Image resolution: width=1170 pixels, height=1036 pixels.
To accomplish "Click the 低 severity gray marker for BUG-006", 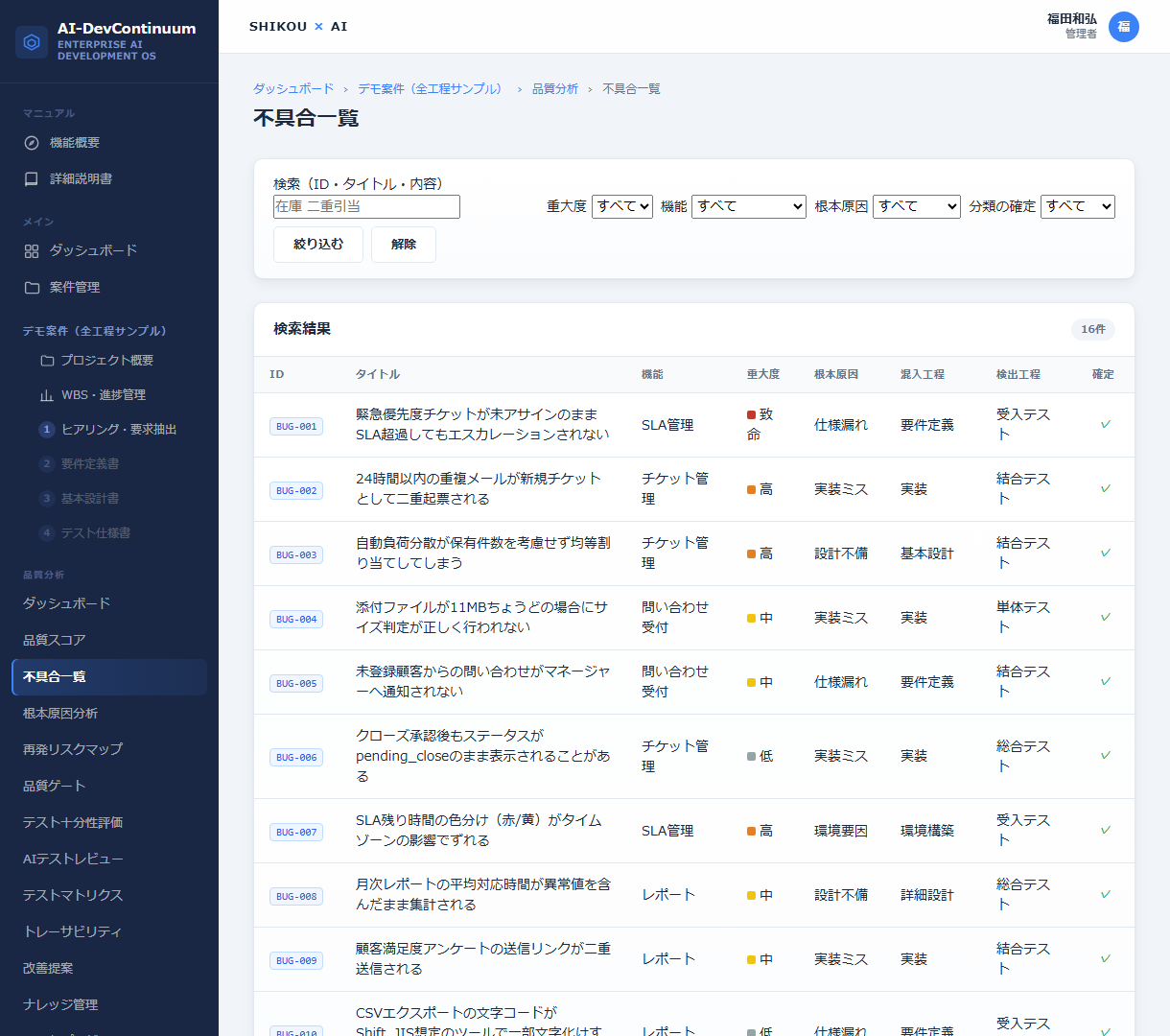I will tap(752, 756).
